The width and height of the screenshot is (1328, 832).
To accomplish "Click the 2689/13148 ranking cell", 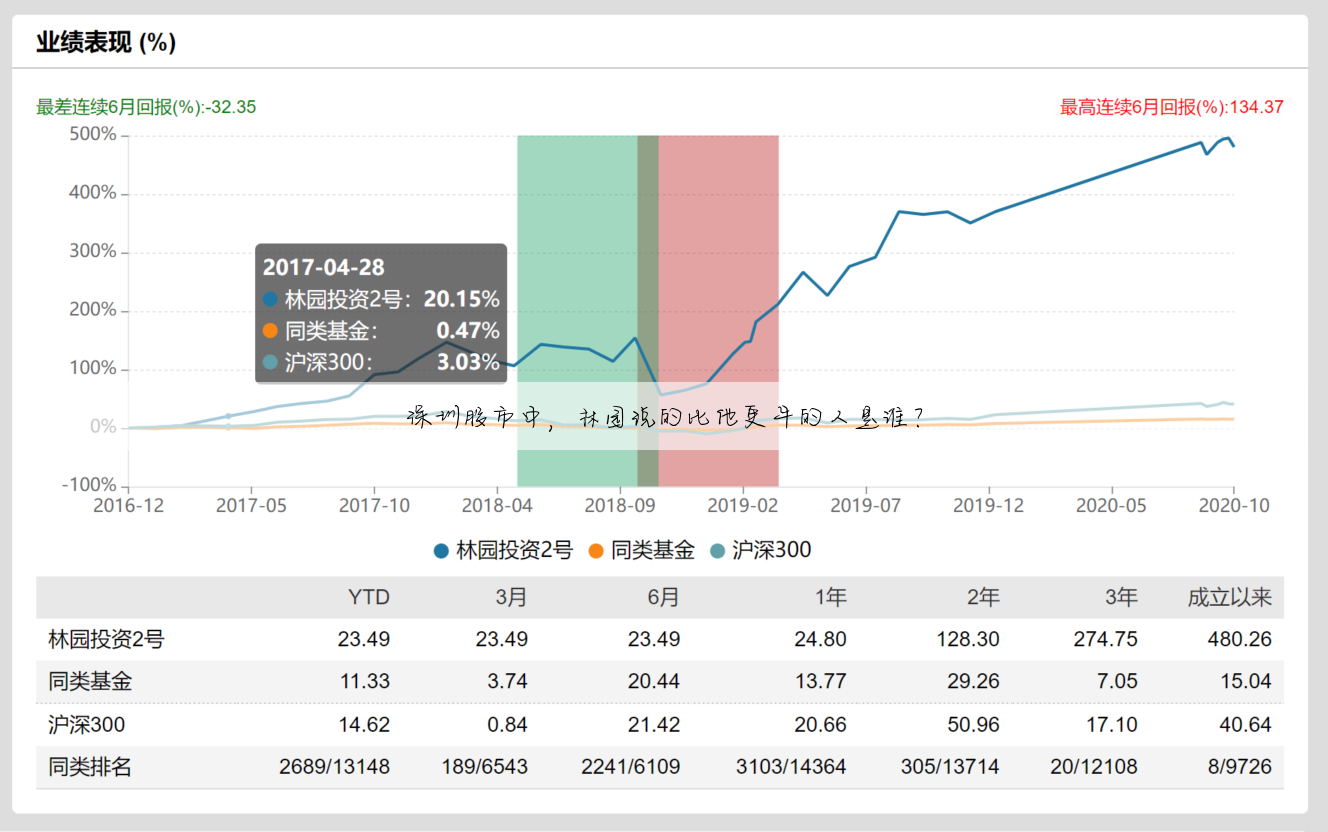I will coord(335,767).
